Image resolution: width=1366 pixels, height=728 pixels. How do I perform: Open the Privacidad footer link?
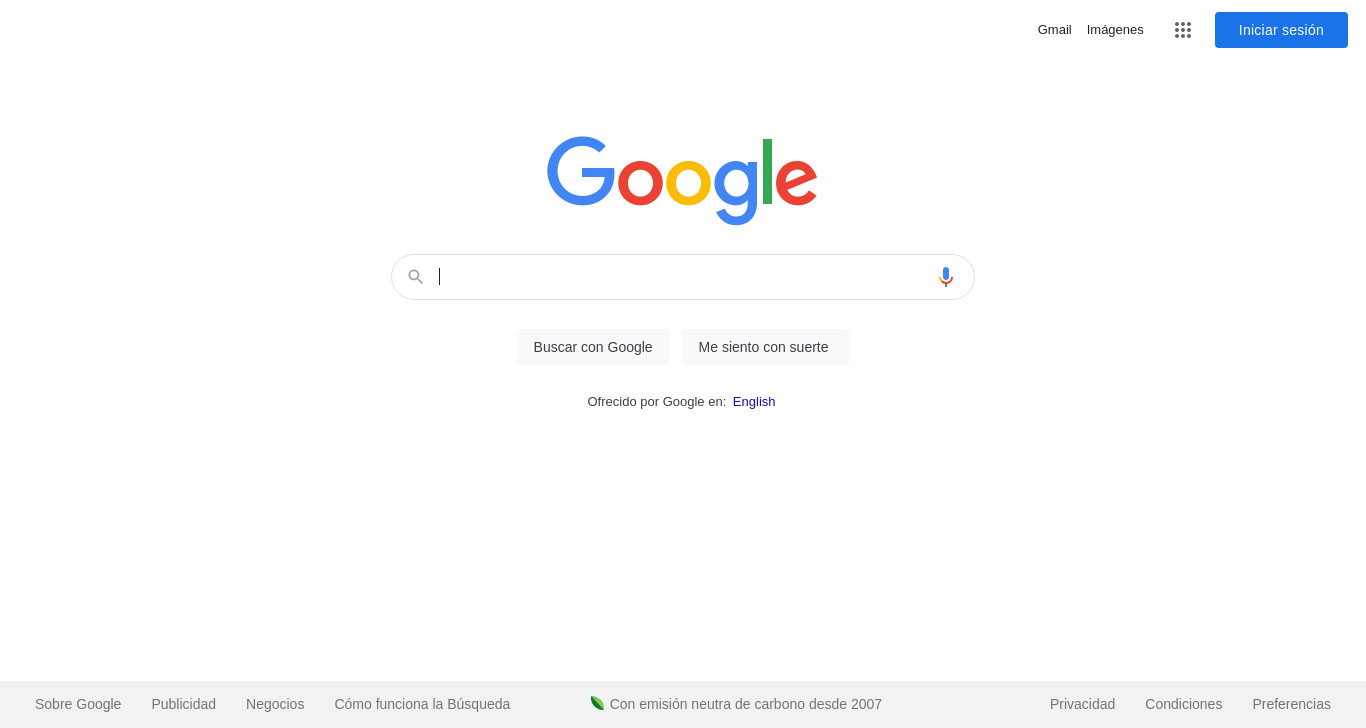click(x=1082, y=704)
